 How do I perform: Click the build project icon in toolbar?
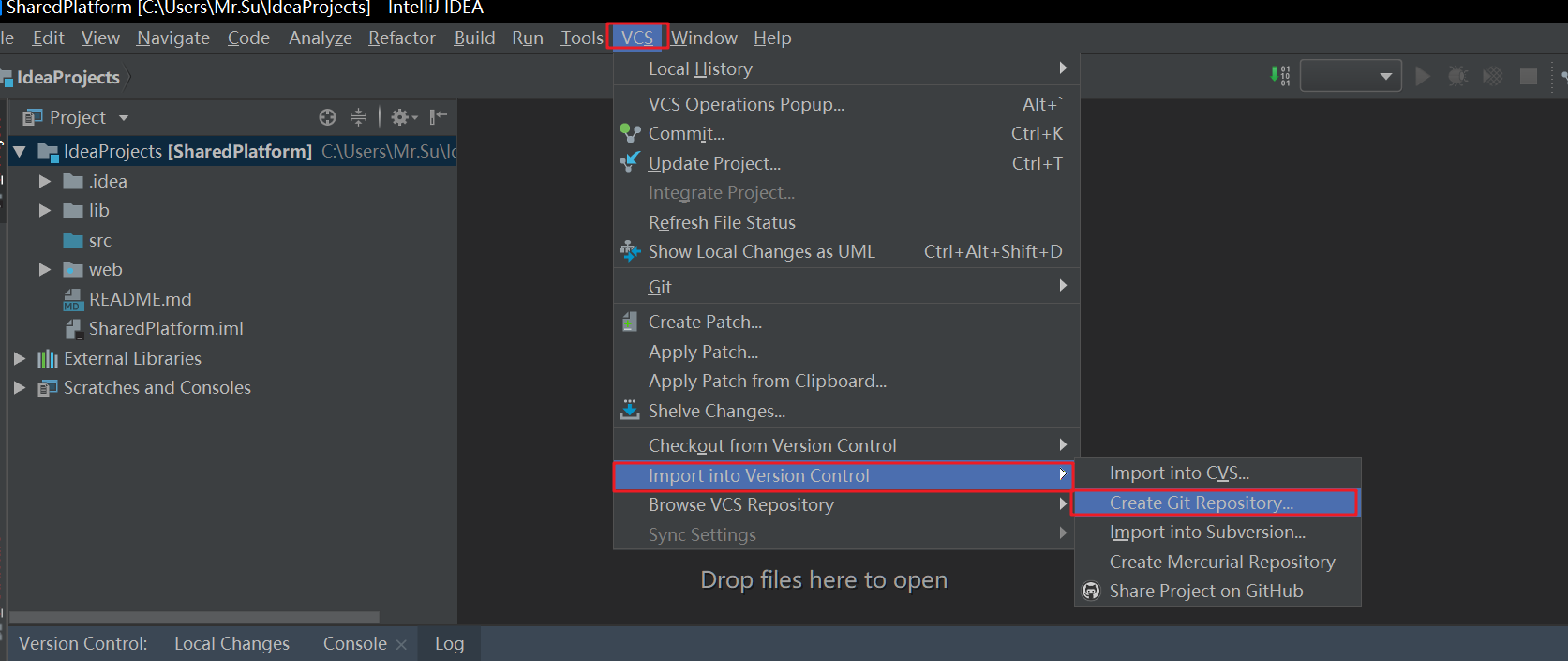1279,75
